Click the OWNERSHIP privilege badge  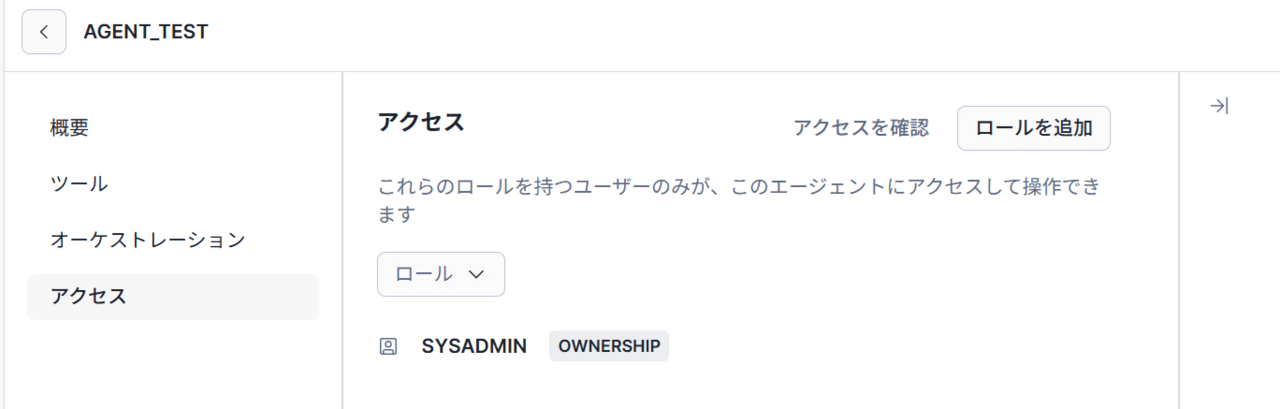[x=608, y=347]
